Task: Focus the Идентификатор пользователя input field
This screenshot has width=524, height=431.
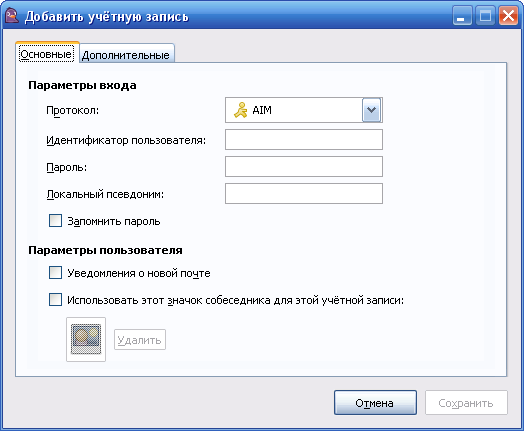Action: [304, 140]
